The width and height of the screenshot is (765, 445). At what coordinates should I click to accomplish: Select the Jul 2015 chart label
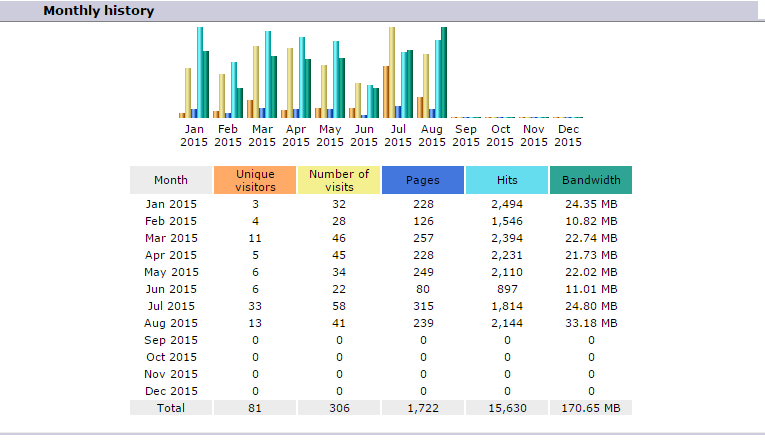coord(398,136)
